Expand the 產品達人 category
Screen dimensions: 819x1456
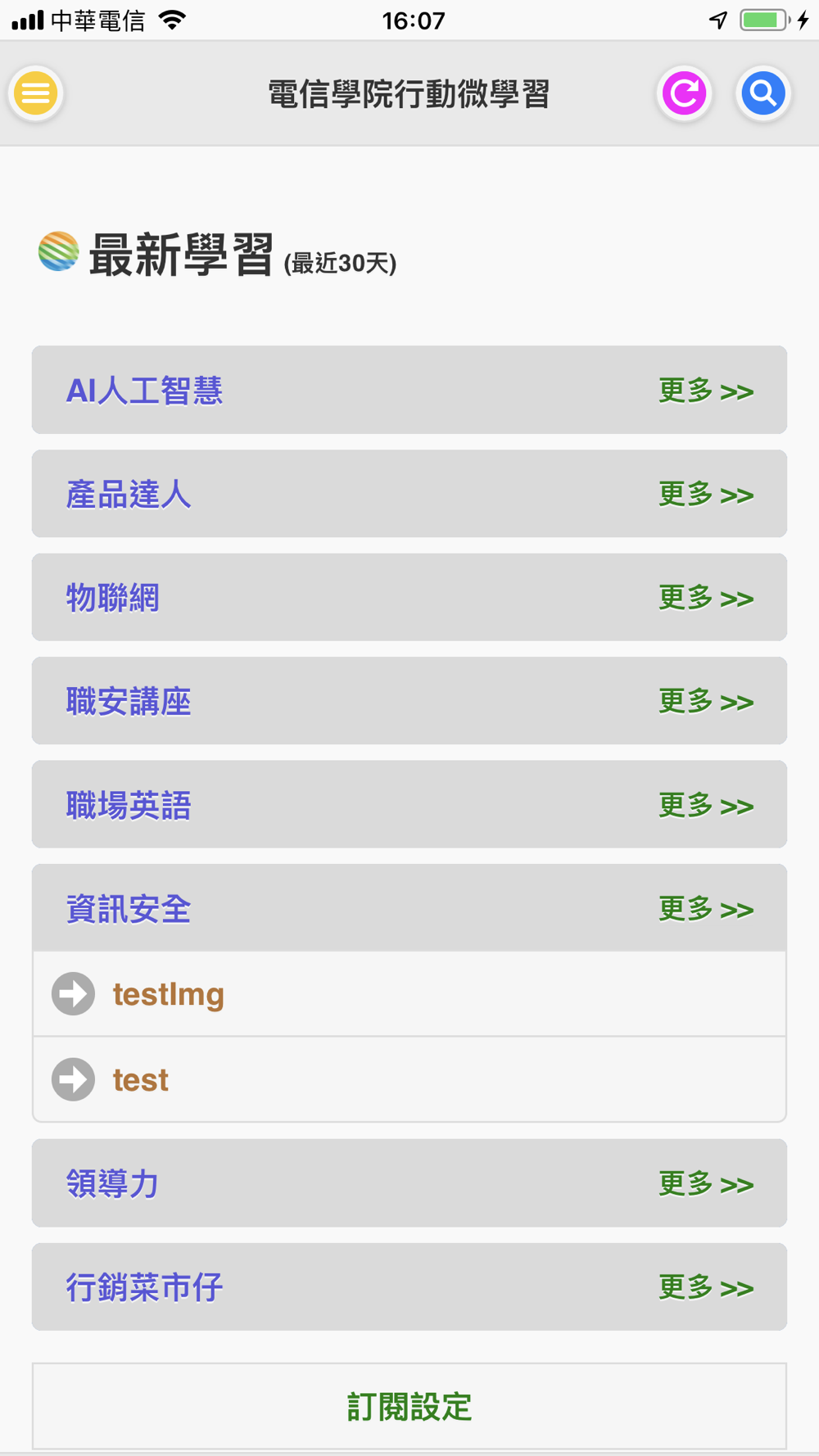click(x=129, y=495)
